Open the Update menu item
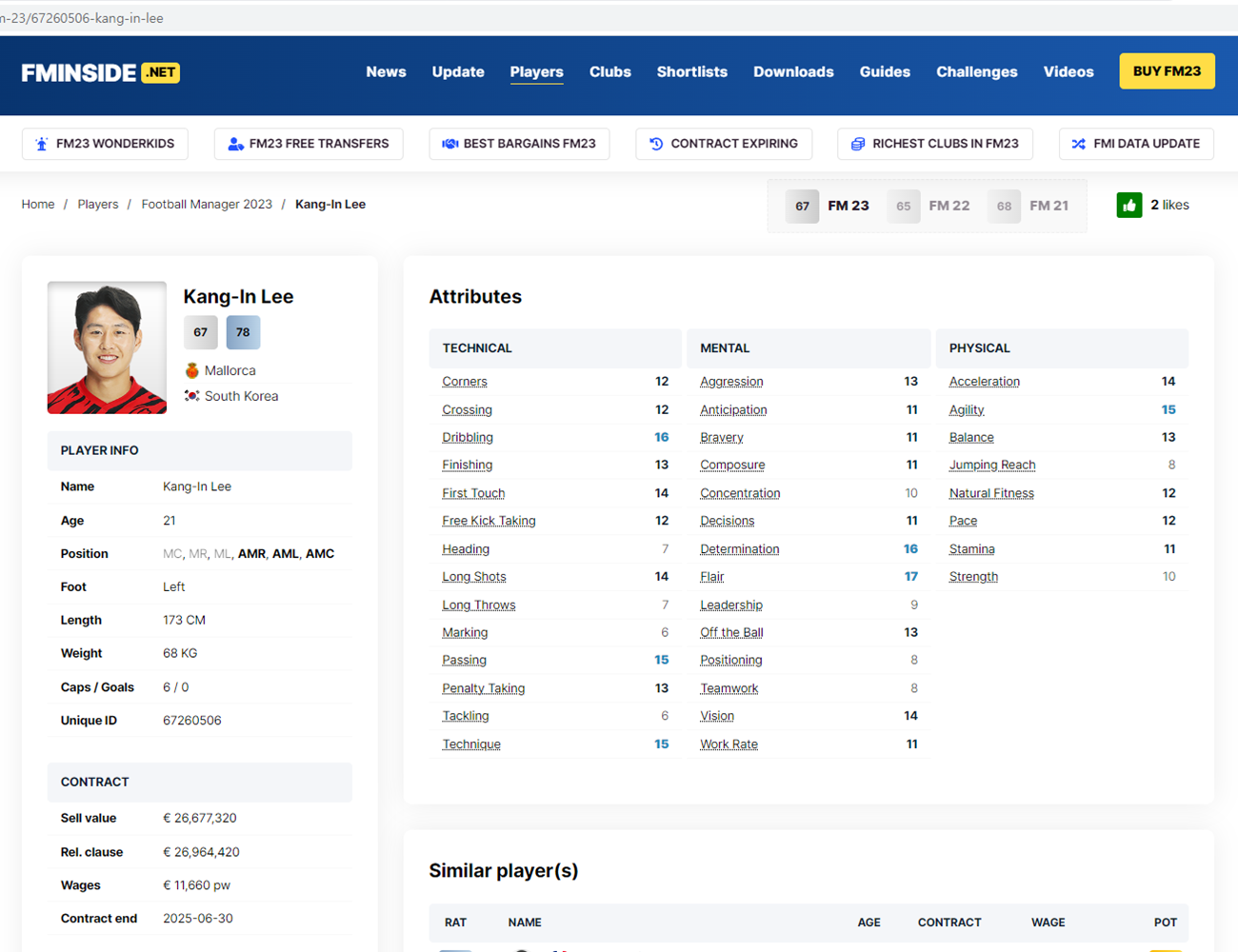The width and height of the screenshot is (1238, 952). click(x=458, y=72)
